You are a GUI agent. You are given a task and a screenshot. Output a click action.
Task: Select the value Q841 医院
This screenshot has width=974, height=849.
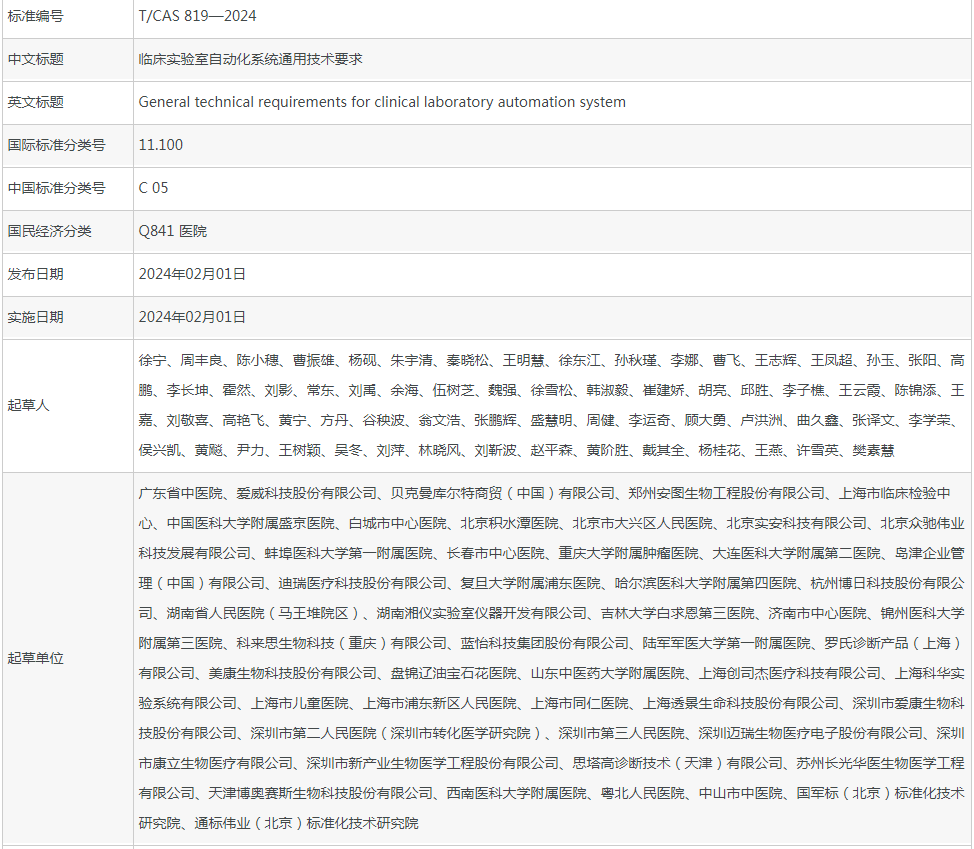(x=173, y=232)
